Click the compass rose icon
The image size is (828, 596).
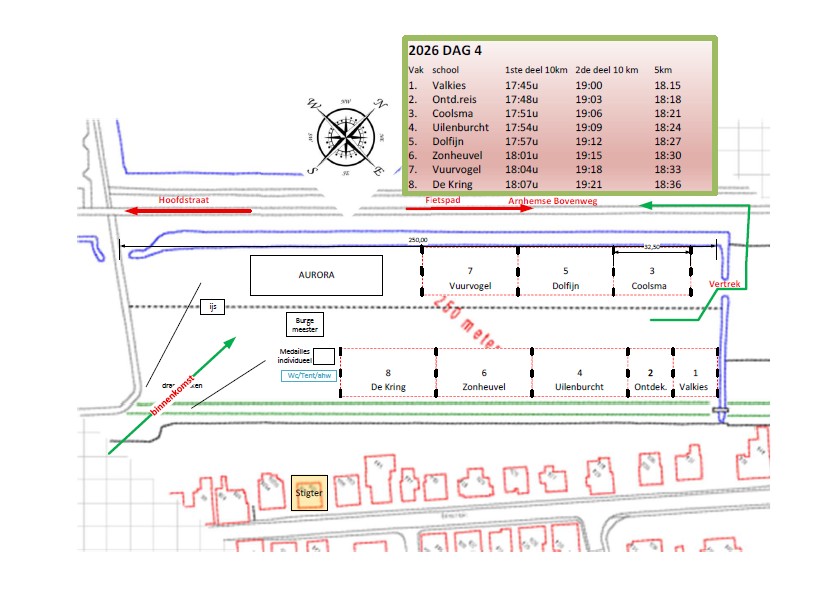(x=347, y=136)
